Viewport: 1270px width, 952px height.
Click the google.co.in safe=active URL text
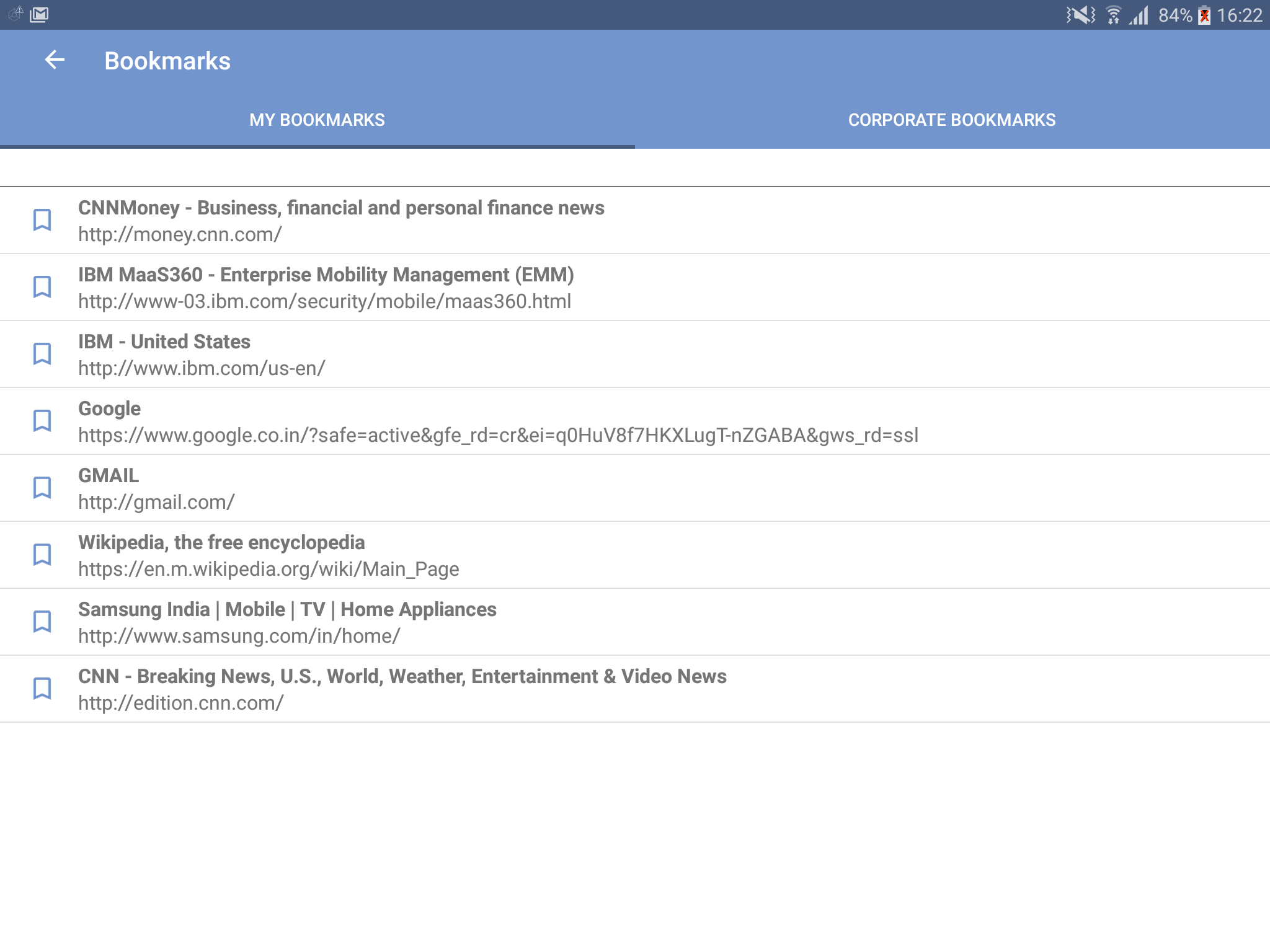(x=498, y=436)
